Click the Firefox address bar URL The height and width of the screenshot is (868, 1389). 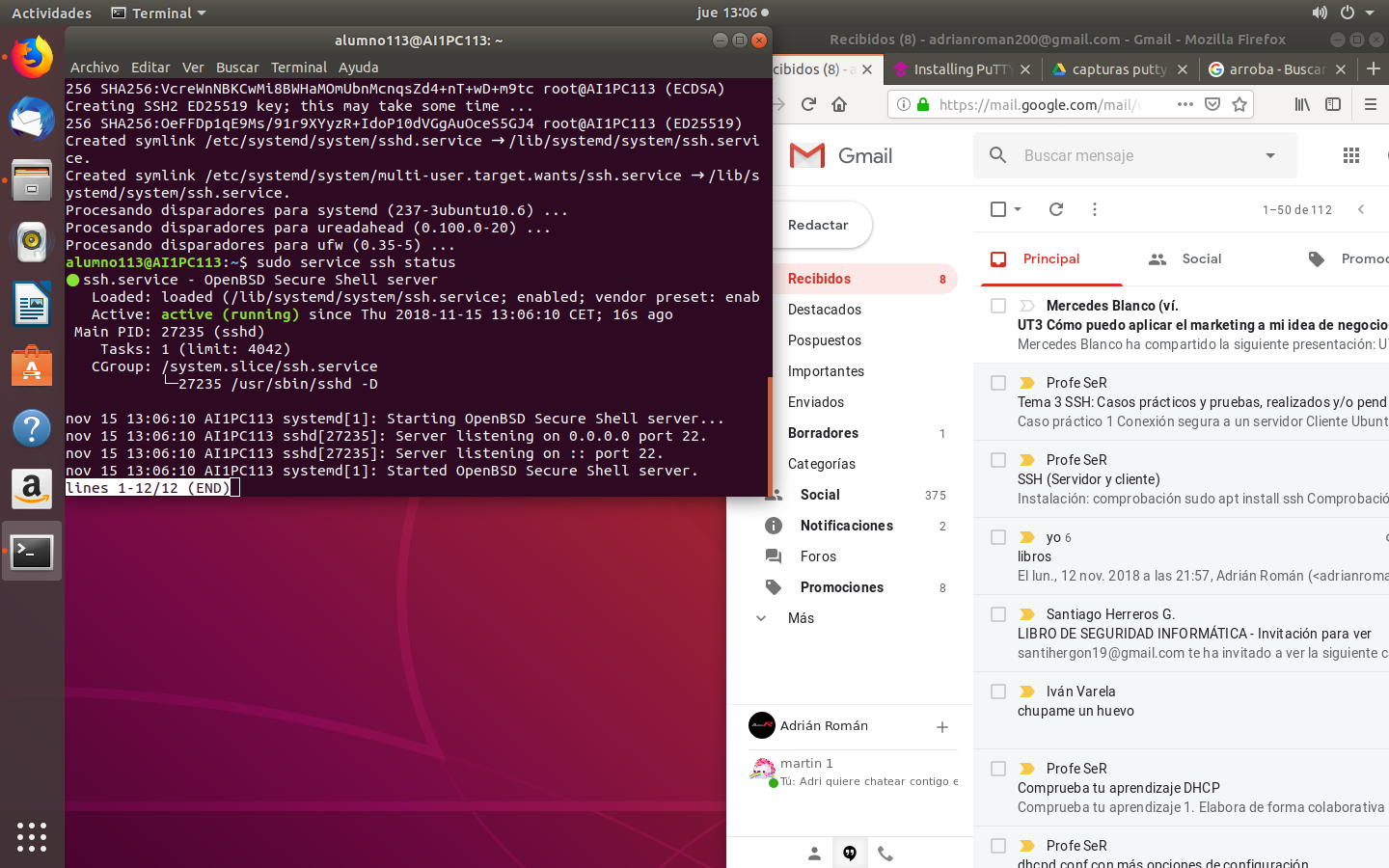tap(1039, 104)
